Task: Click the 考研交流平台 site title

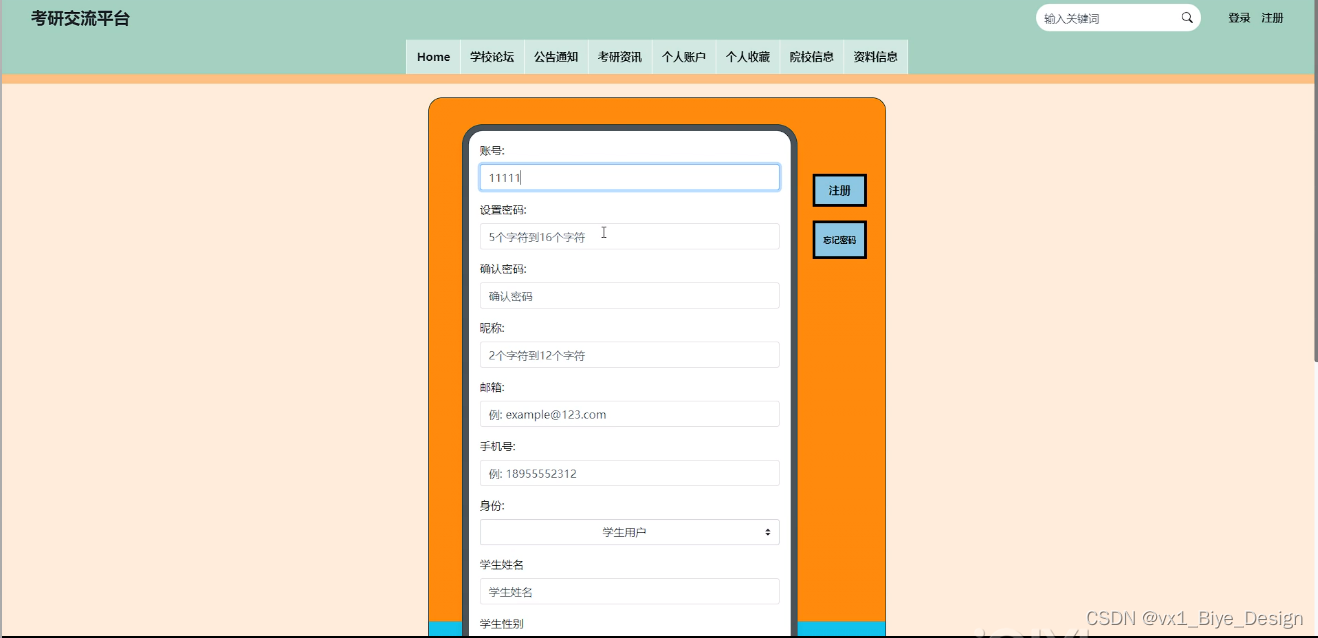Action: [x=80, y=18]
